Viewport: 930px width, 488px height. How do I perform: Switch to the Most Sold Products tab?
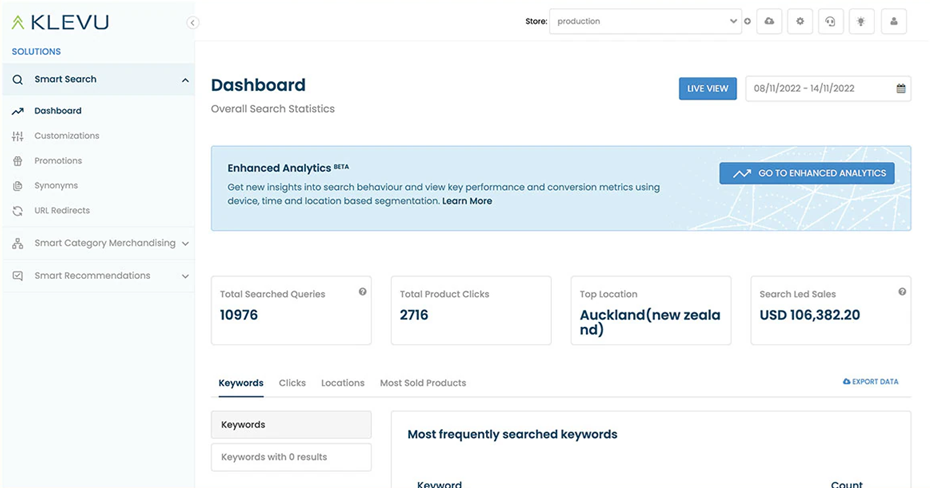(x=423, y=383)
